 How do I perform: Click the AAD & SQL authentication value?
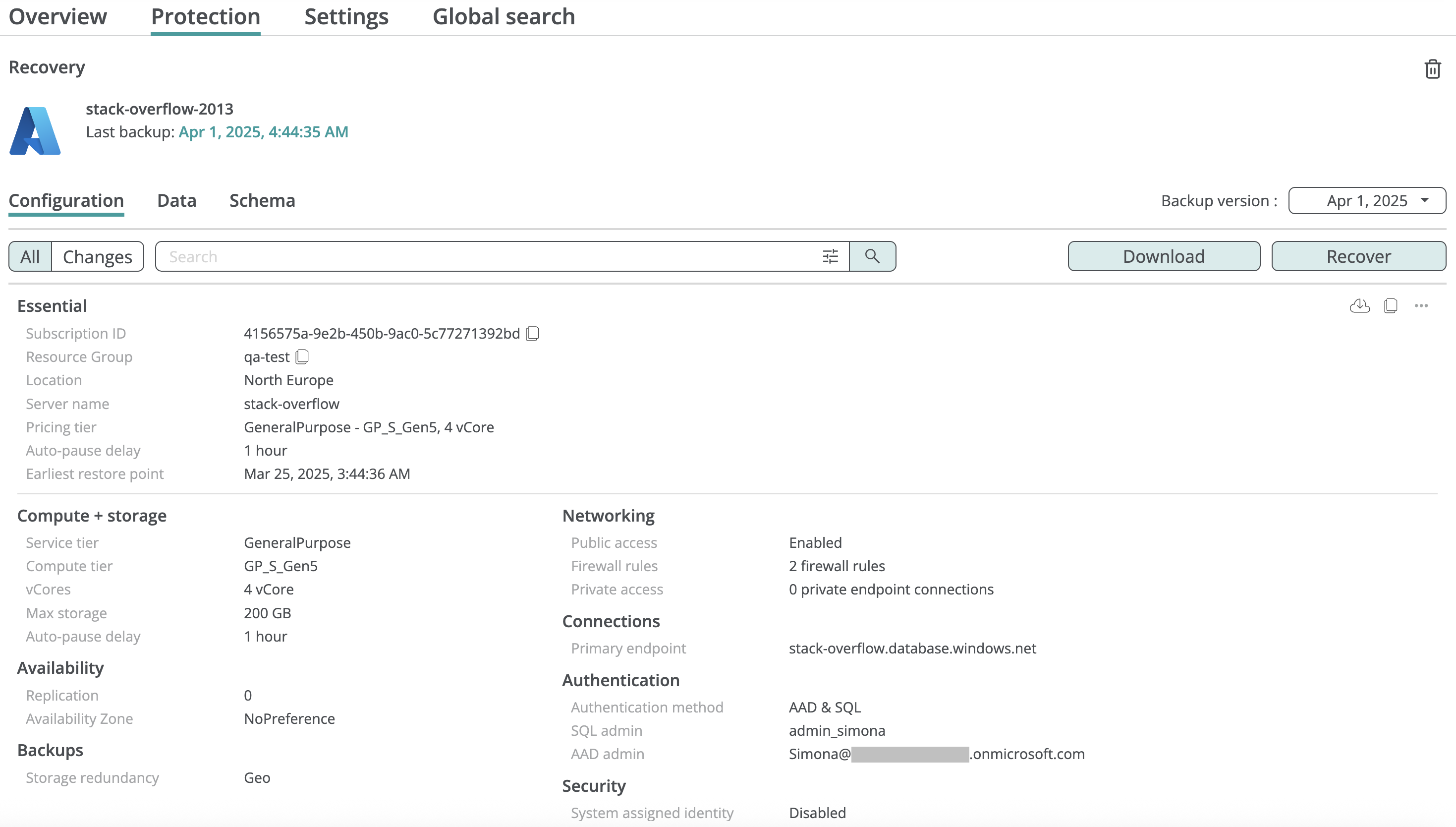825,707
